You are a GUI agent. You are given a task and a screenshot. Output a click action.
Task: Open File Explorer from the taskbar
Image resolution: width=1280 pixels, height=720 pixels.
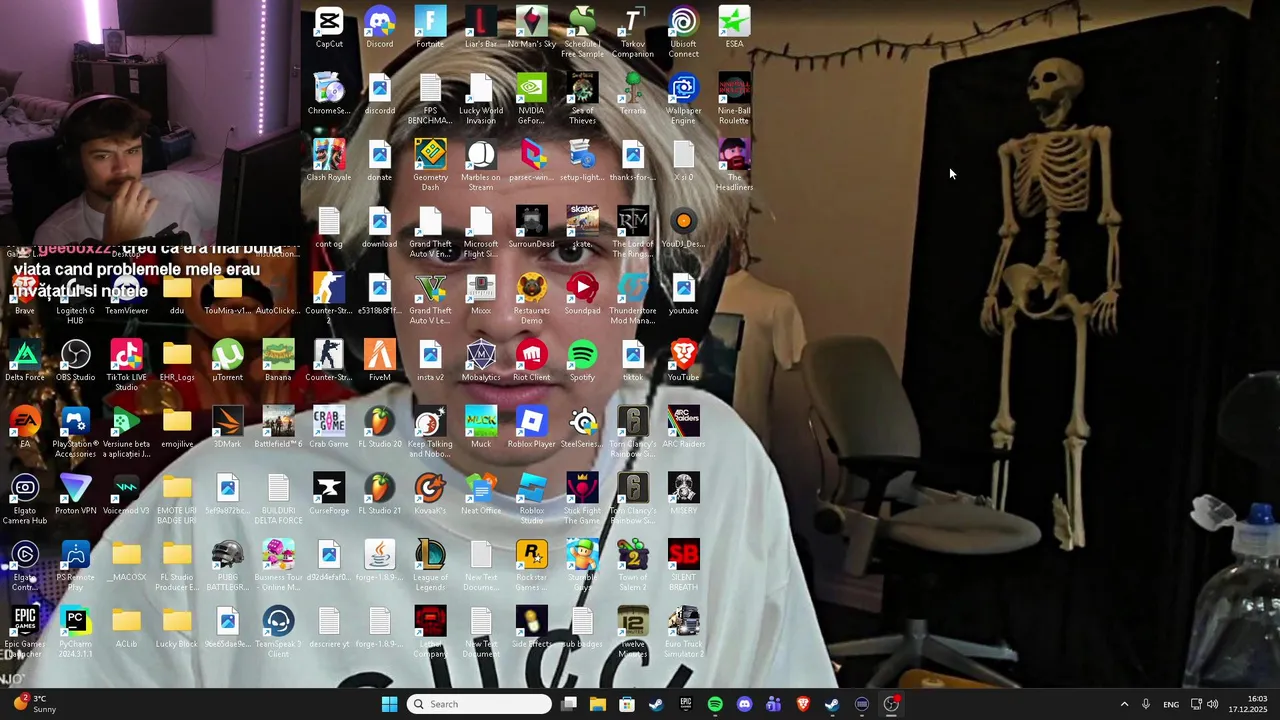tap(598, 704)
